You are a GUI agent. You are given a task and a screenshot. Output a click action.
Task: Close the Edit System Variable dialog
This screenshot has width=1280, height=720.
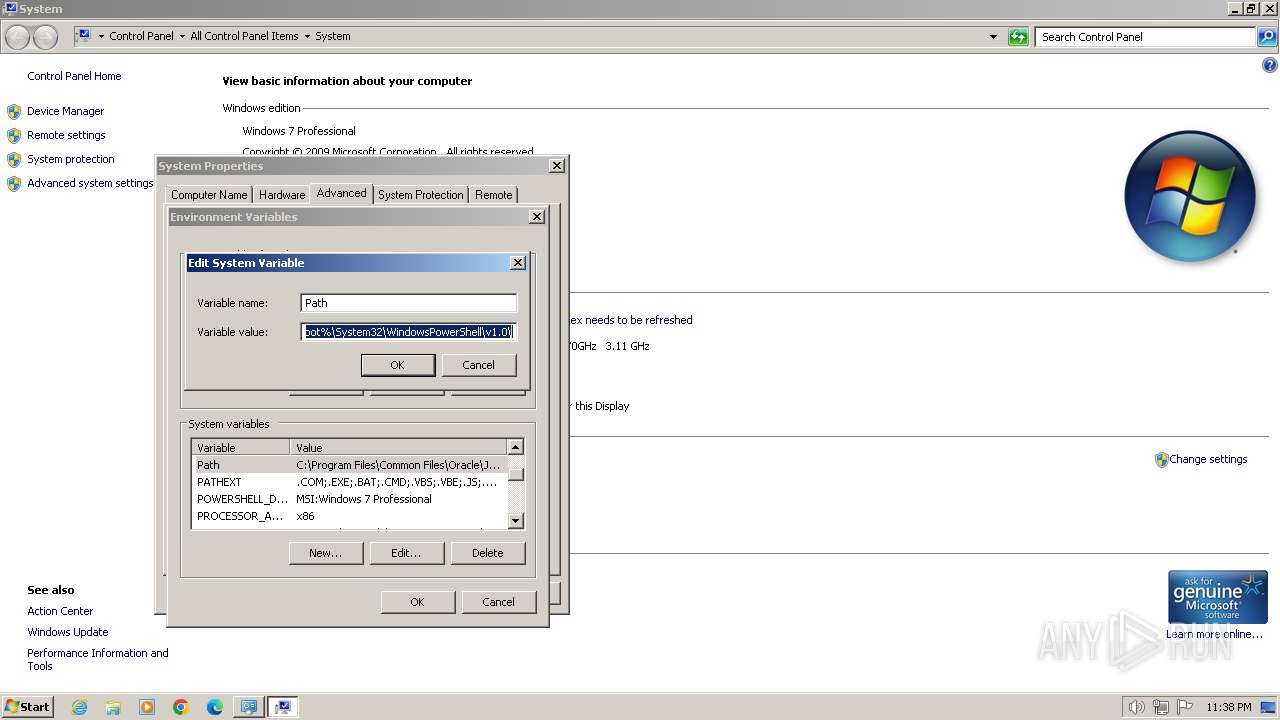(x=518, y=263)
